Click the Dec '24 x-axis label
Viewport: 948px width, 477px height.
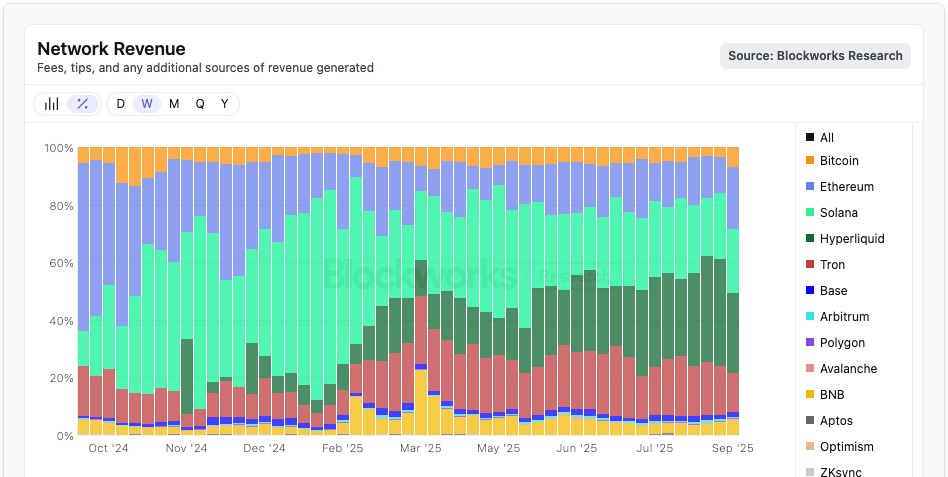click(x=264, y=449)
